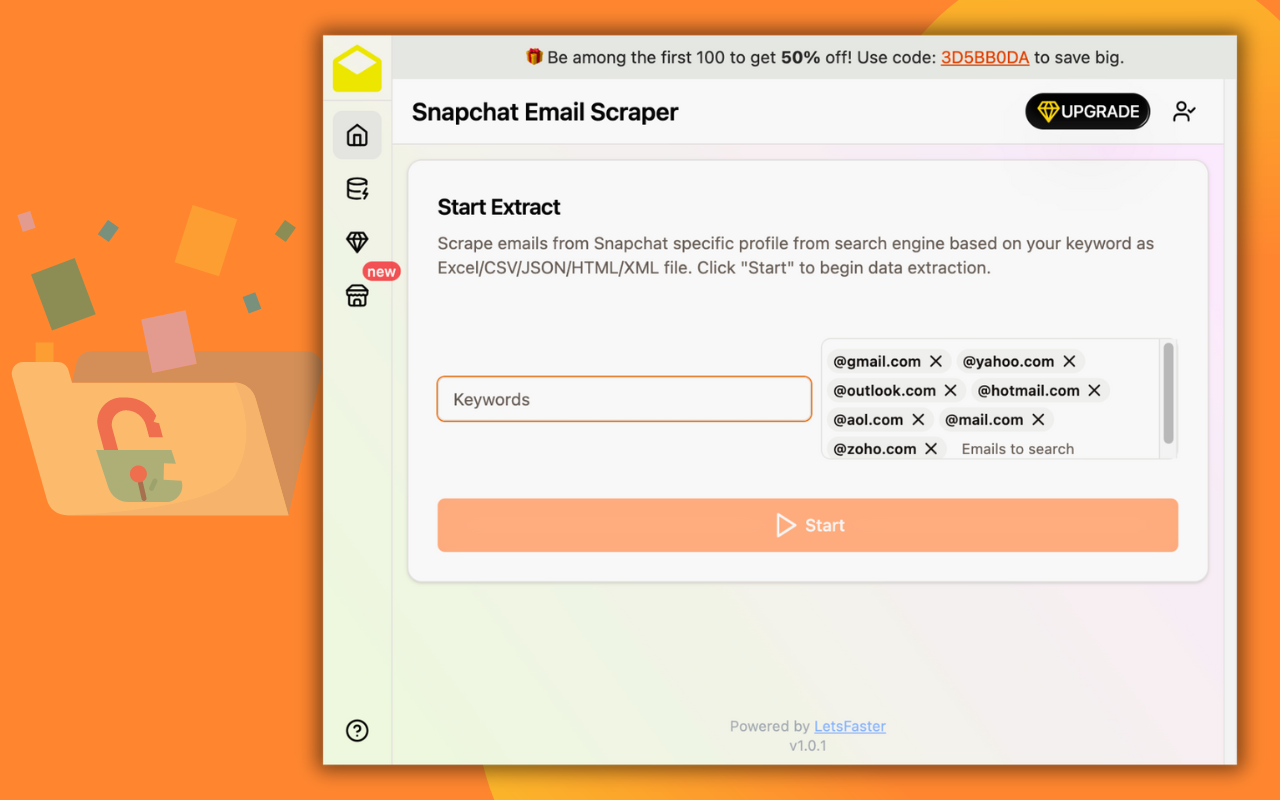The height and width of the screenshot is (800, 1280).
Task: Click promo code 3D5BB0DA link
Action: 985,57
